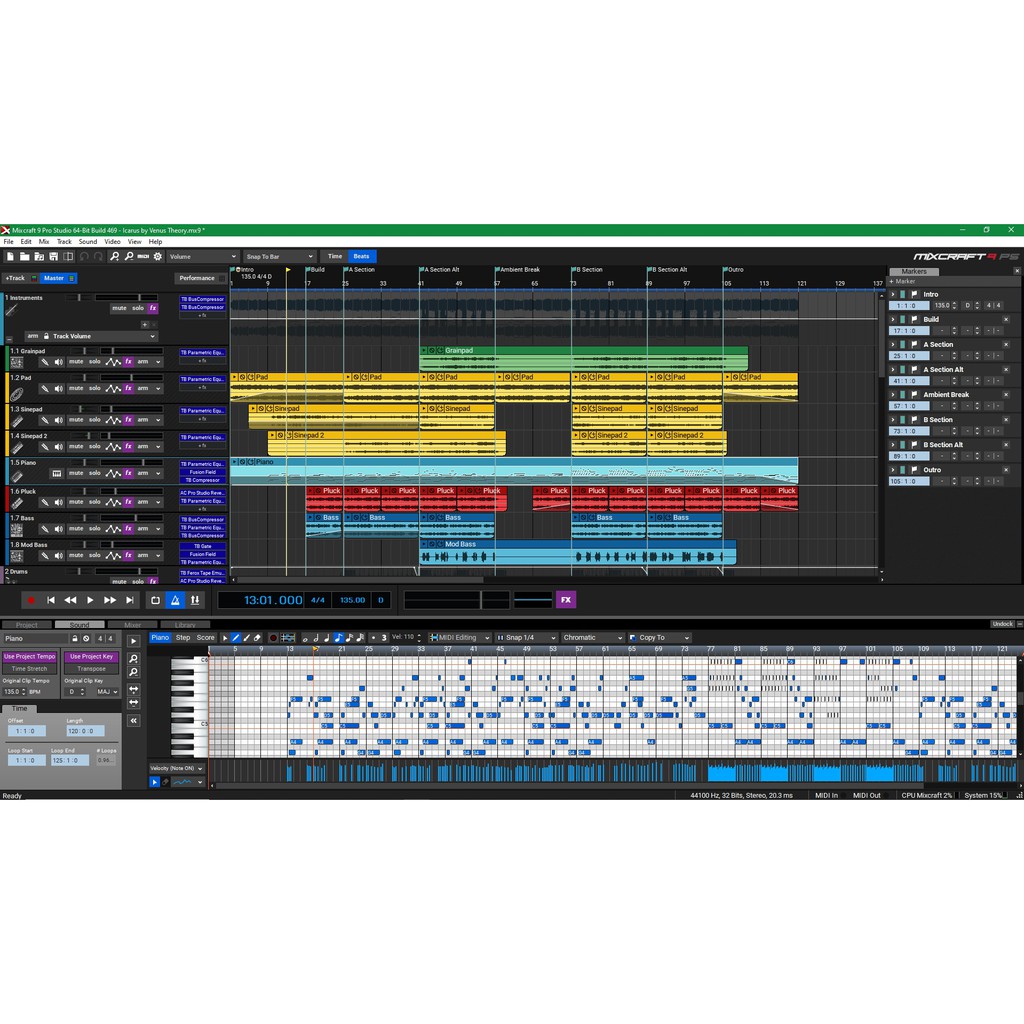Screen dimensions: 1024x1024
Task: Click the MIDI toolbar icon
Action: 143,257
